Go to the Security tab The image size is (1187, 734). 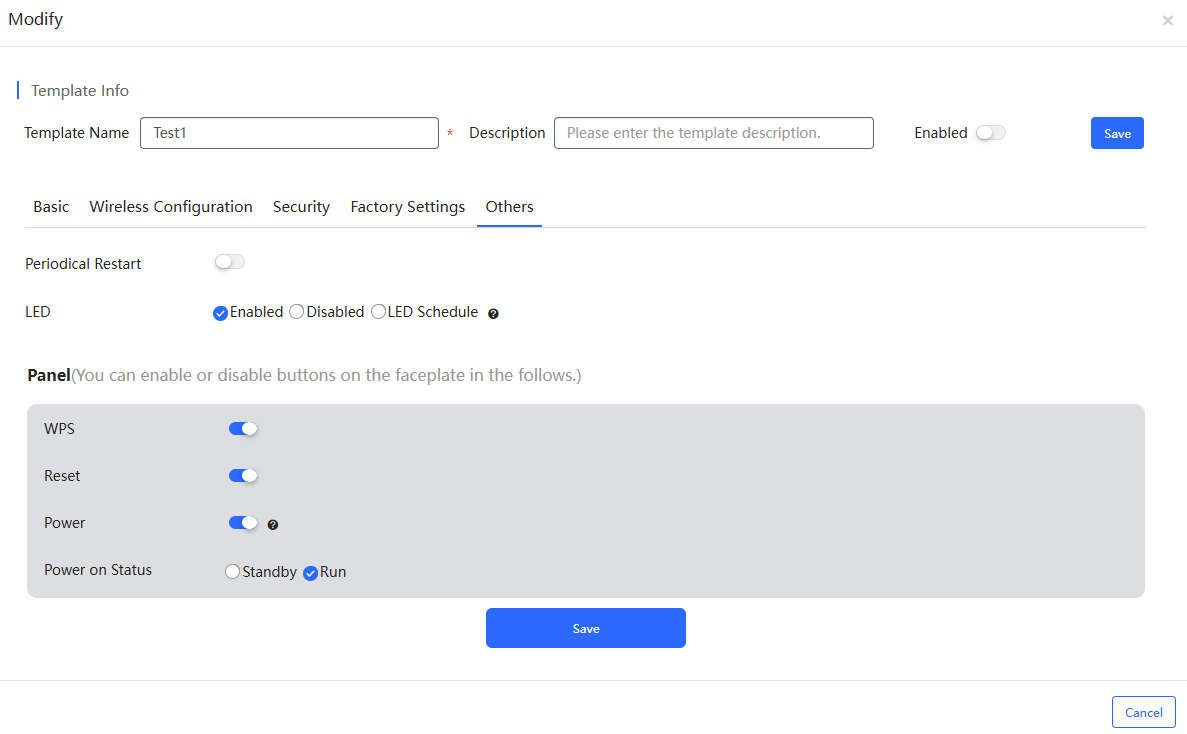click(x=301, y=207)
